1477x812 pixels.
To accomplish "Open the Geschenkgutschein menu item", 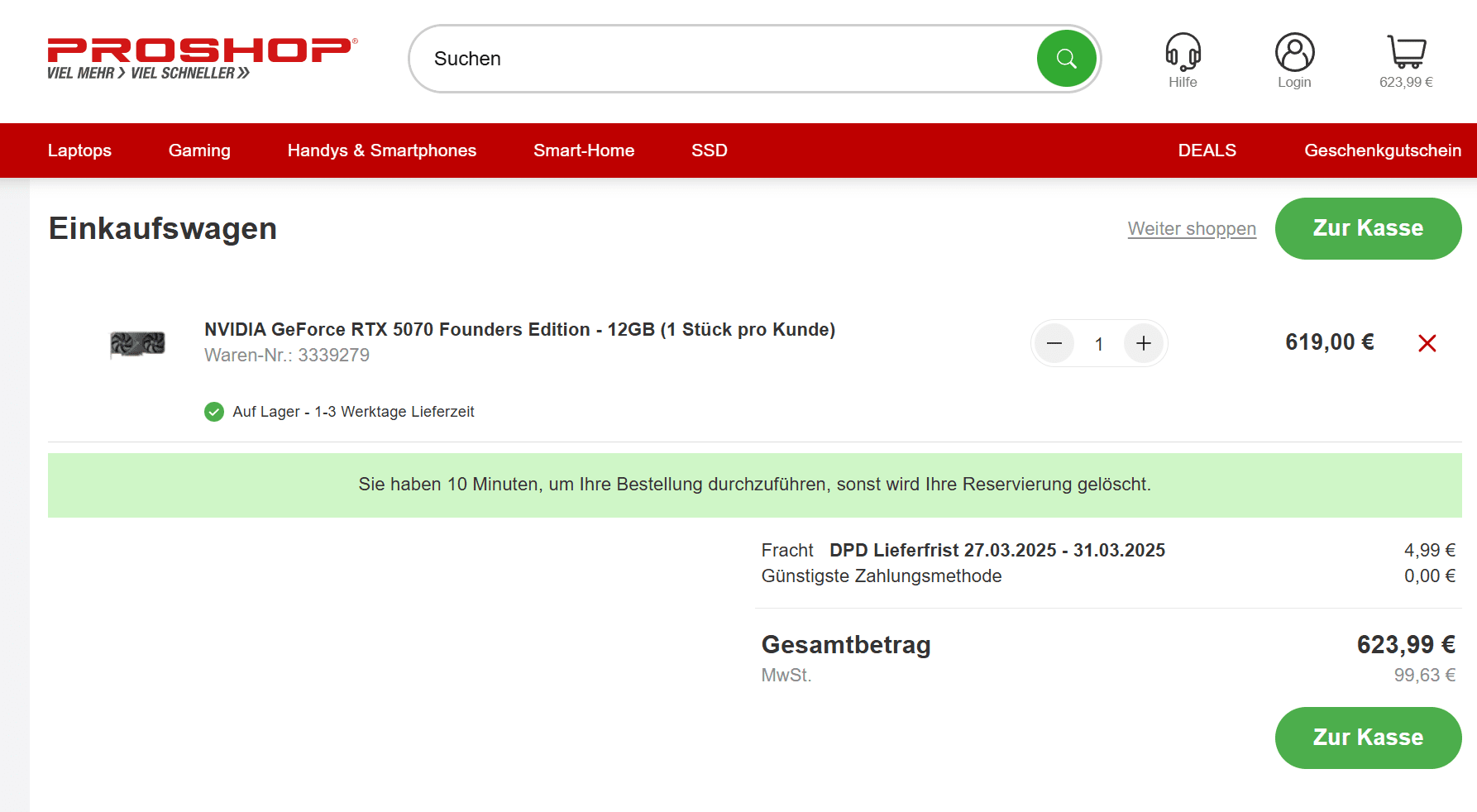I will pyautogui.click(x=1383, y=150).
